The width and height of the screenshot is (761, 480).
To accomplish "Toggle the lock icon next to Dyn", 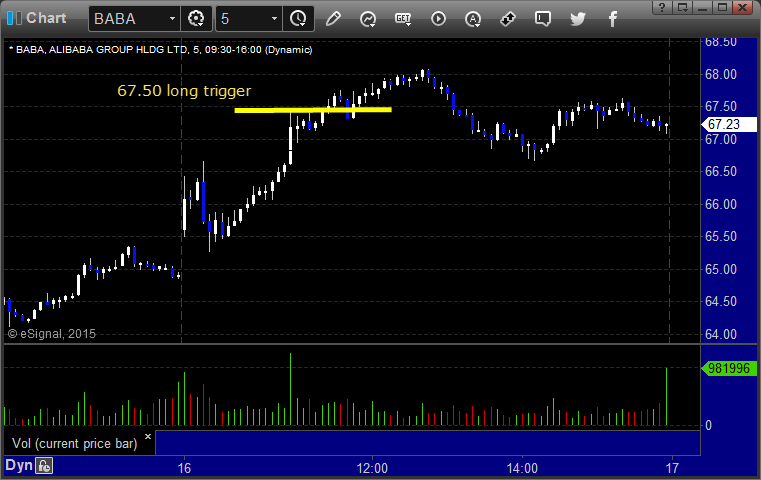I will (x=44, y=466).
